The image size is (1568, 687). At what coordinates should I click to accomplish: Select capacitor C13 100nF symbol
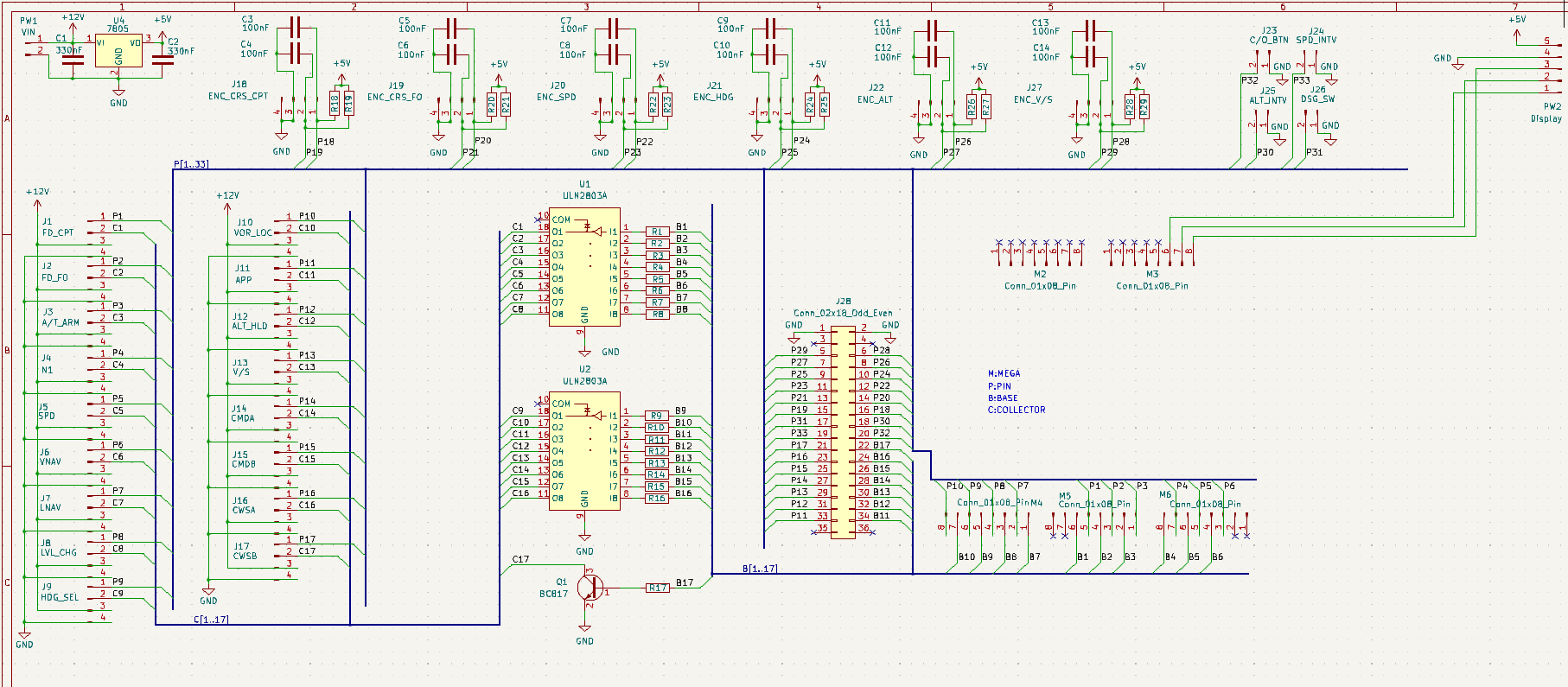pos(1090,32)
